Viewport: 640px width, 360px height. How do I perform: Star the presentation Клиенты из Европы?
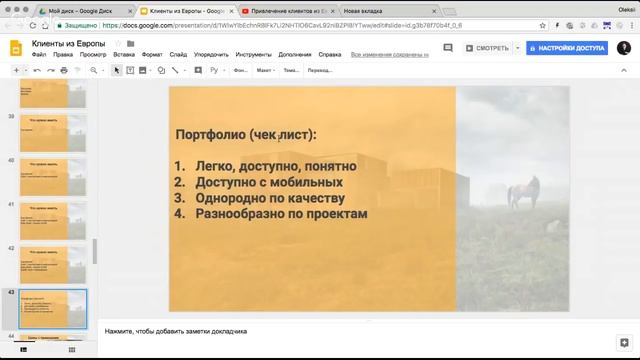[118, 43]
